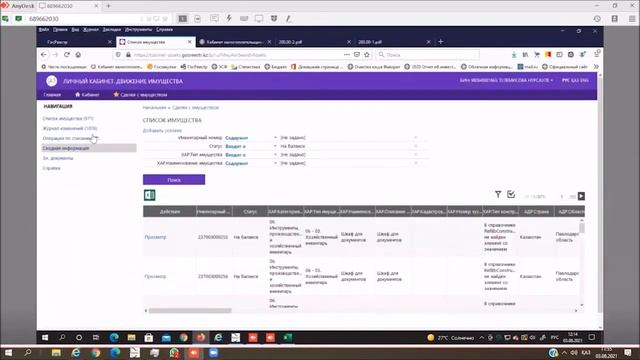The image size is (640, 360).
Task: Open Кабинет menu with home icon
Action: (x=87, y=95)
